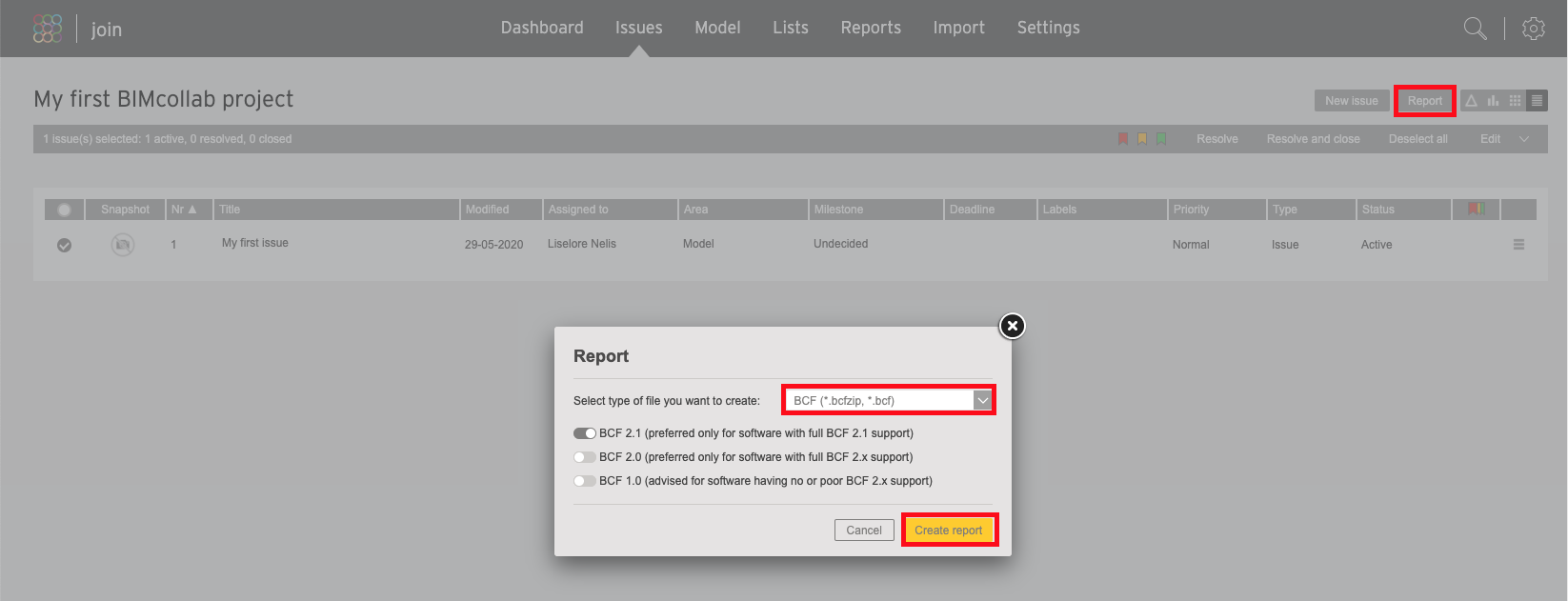This screenshot has height=601, width=1568.
Task: Click the flags column header icon
Action: (1477, 209)
